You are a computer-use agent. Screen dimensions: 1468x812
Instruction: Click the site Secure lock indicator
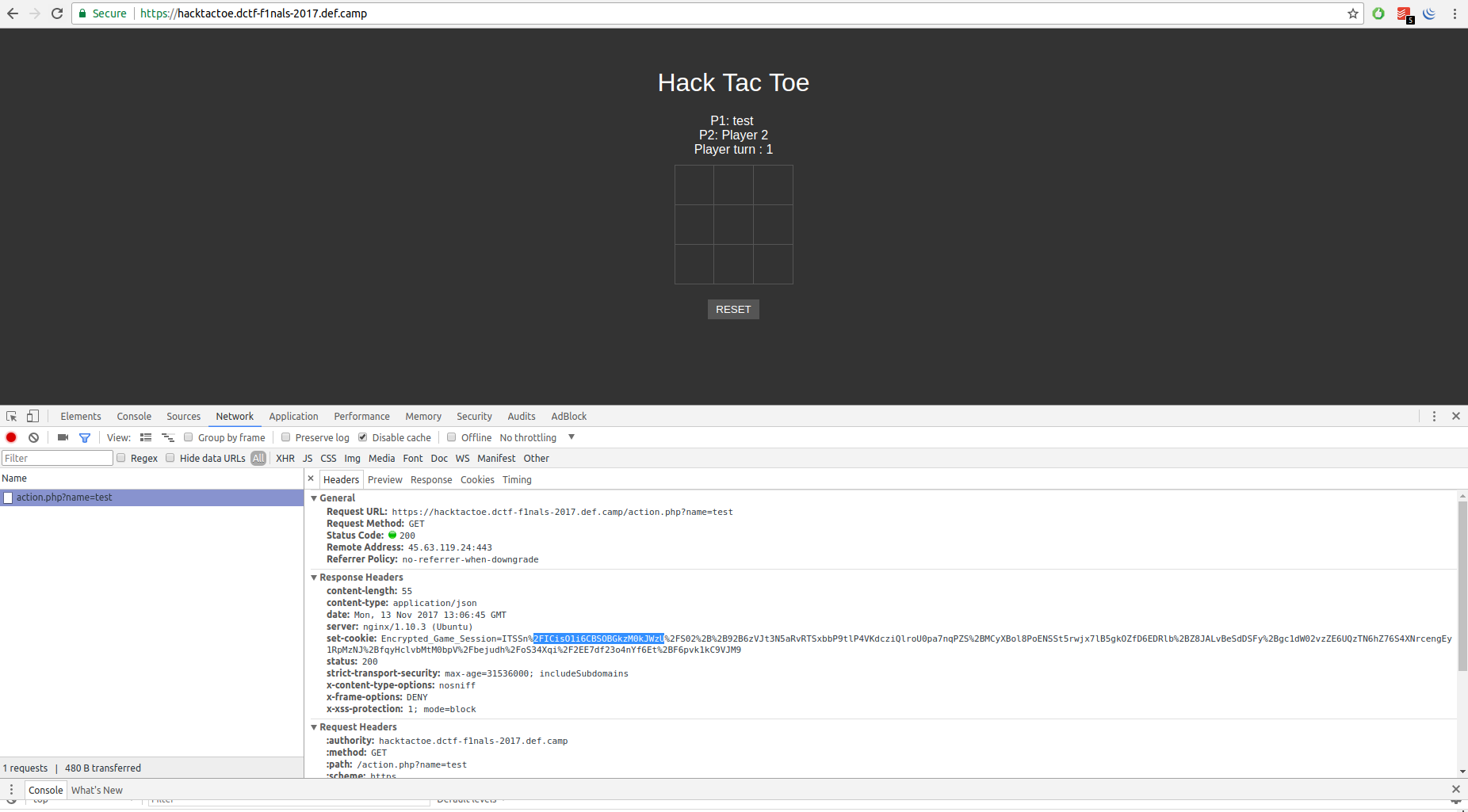103,13
